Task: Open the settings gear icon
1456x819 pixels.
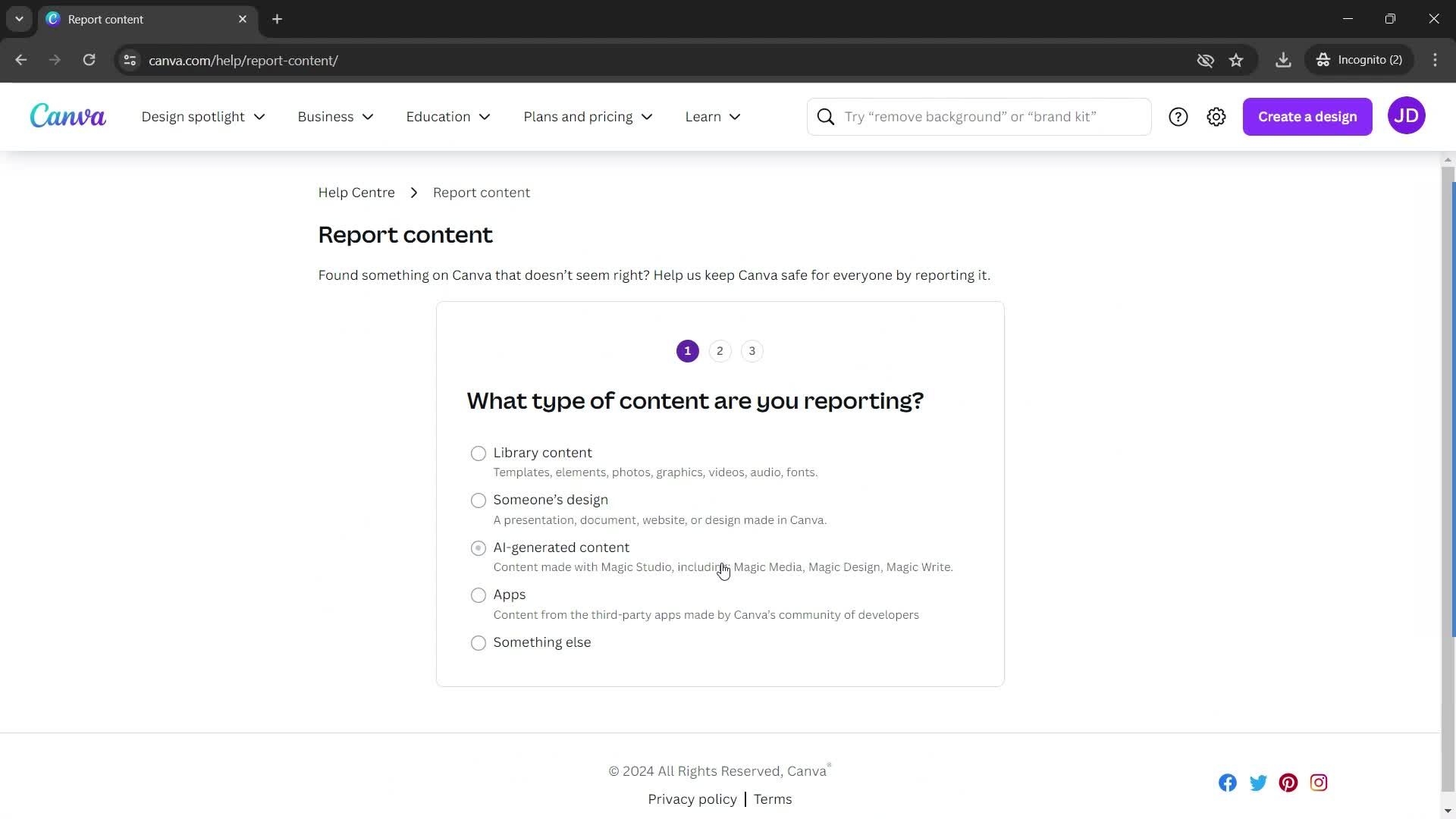Action: click(1217, 116)
